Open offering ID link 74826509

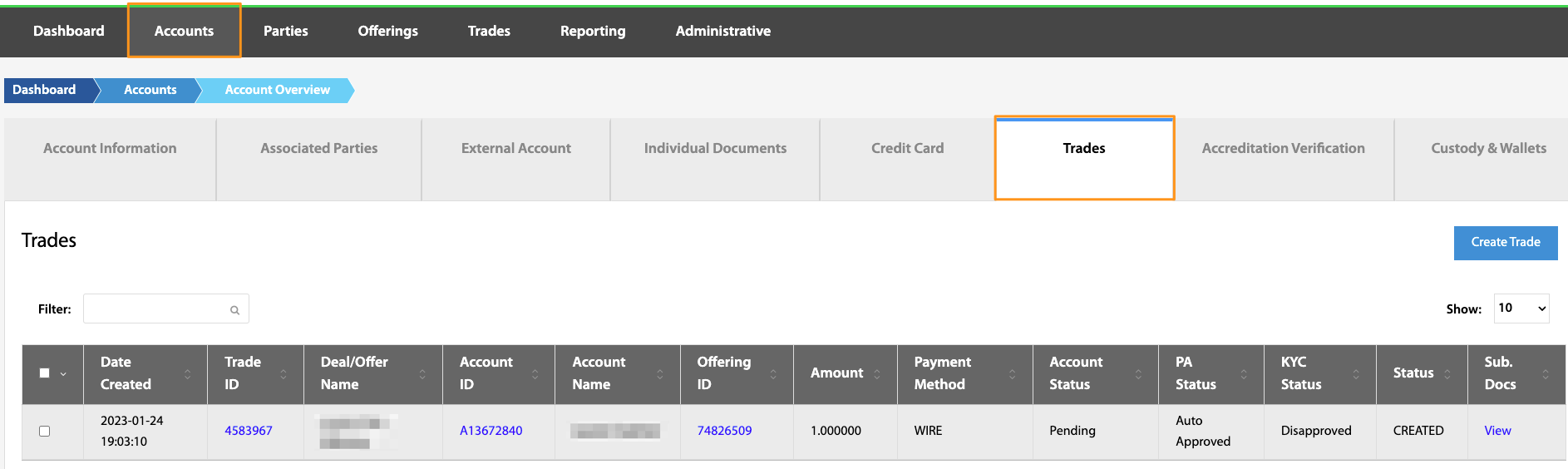[724, 431]
